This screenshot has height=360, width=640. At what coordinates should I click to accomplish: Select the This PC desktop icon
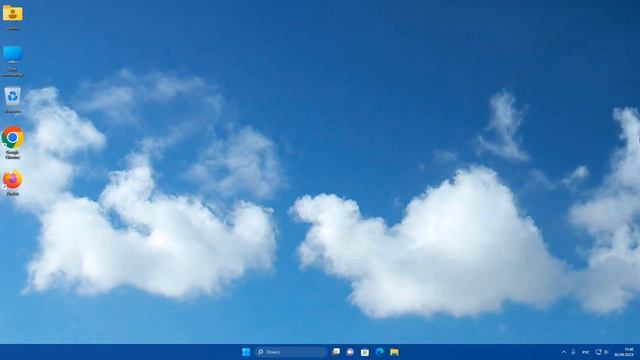coord(13,61)
